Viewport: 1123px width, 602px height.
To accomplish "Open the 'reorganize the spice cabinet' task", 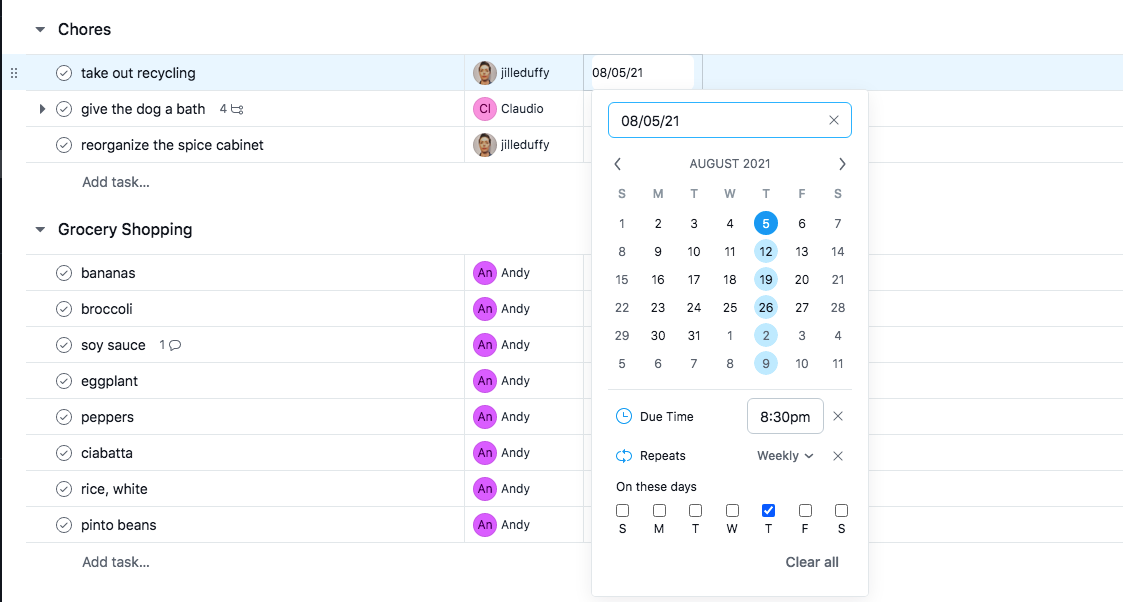I will click(x=172, y=145).
